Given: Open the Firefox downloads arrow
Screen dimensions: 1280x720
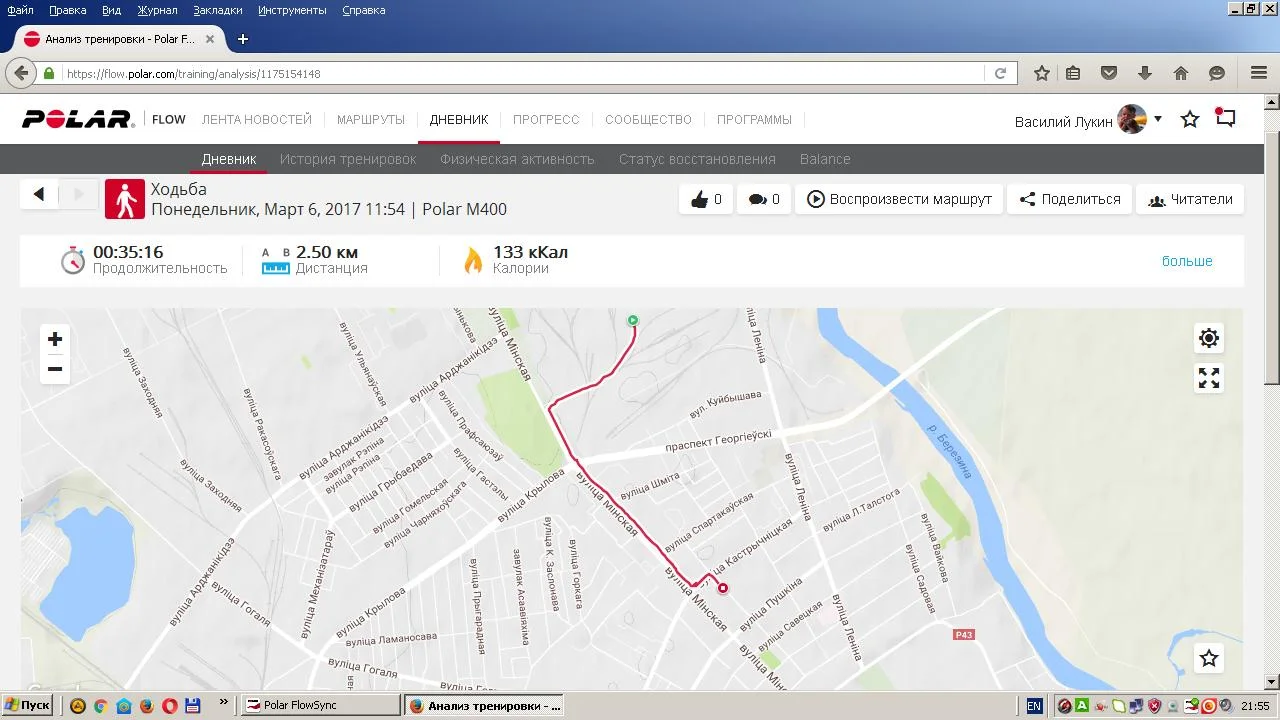Looking at the screenshot, I should pyautogui.click(x=1145, y=73).
